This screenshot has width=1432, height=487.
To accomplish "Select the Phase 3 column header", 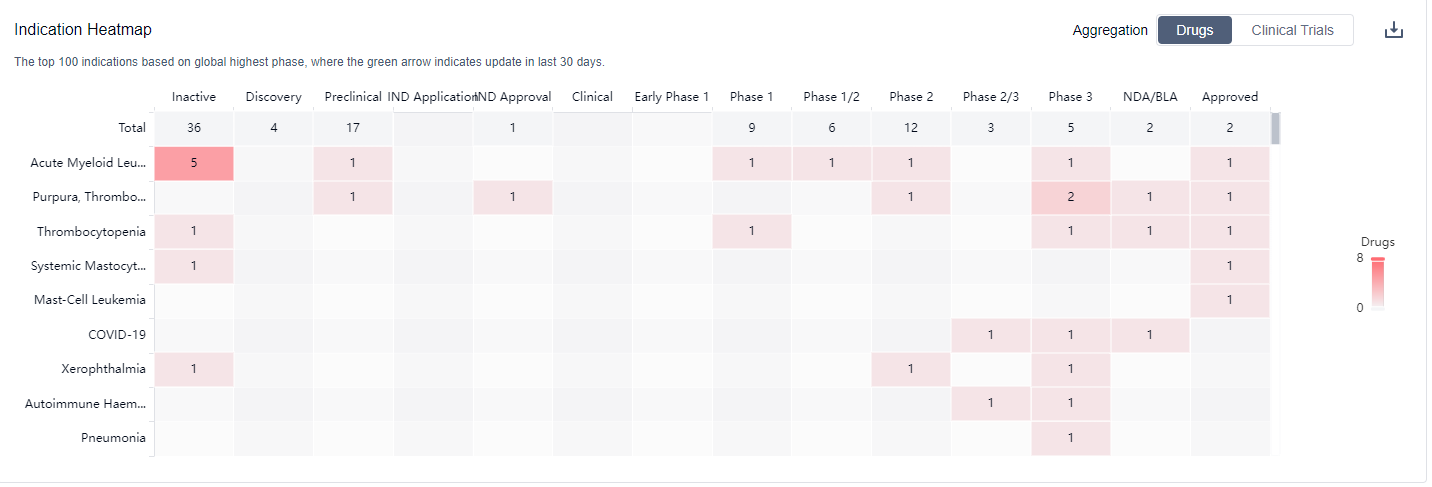I will (x=1070, y=97).
